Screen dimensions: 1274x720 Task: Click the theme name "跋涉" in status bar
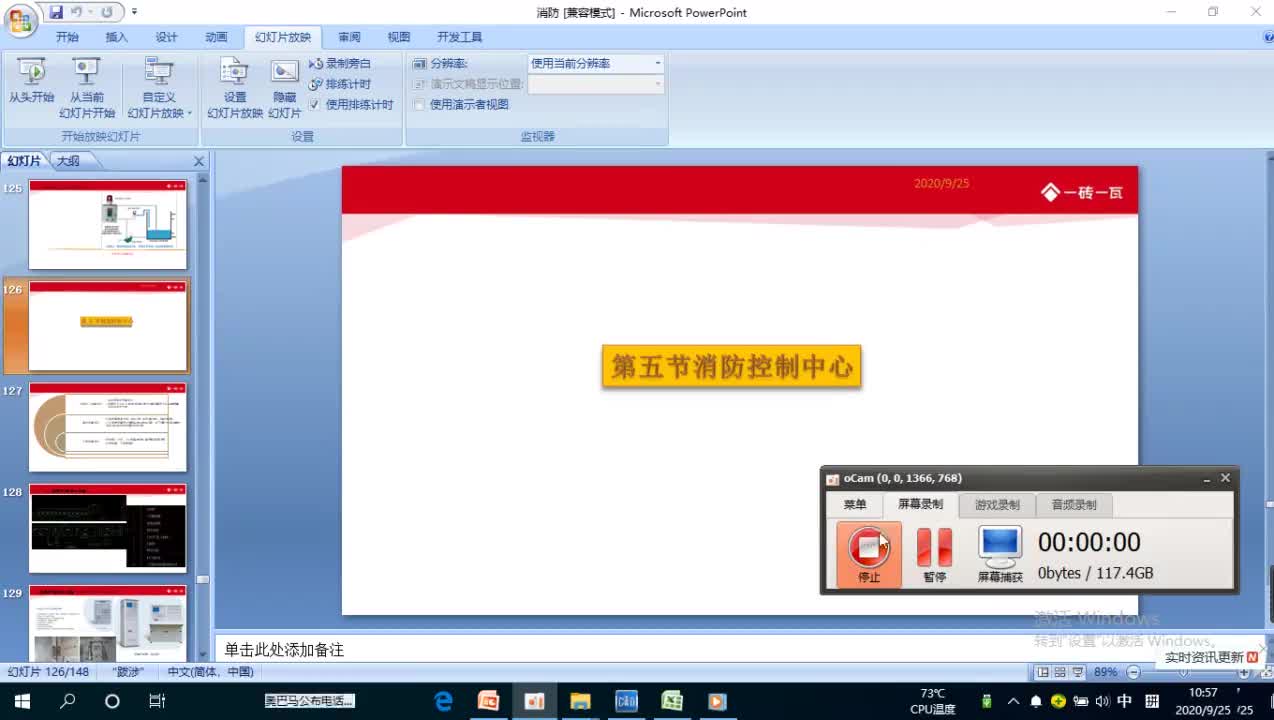pyautogui.click(x=128, y=672)
